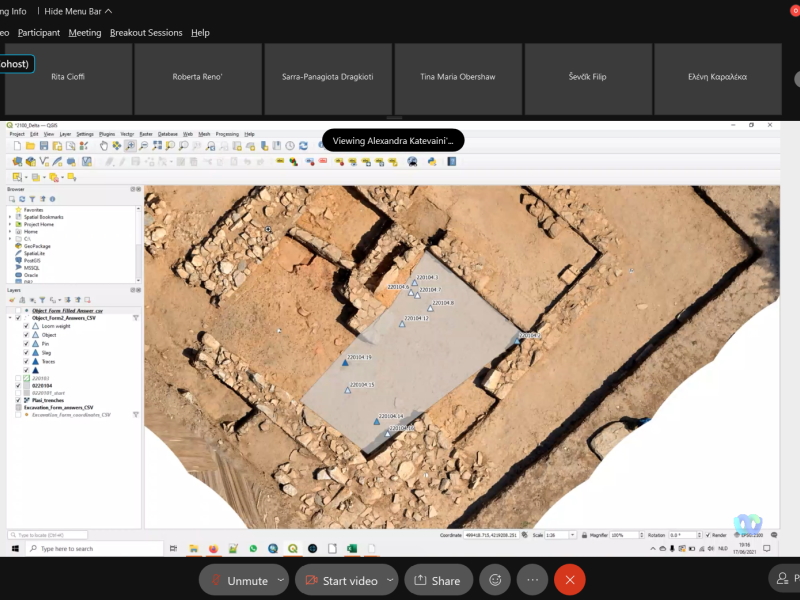
Task: Open the Webex Help menu
Action: click(200, 33)
